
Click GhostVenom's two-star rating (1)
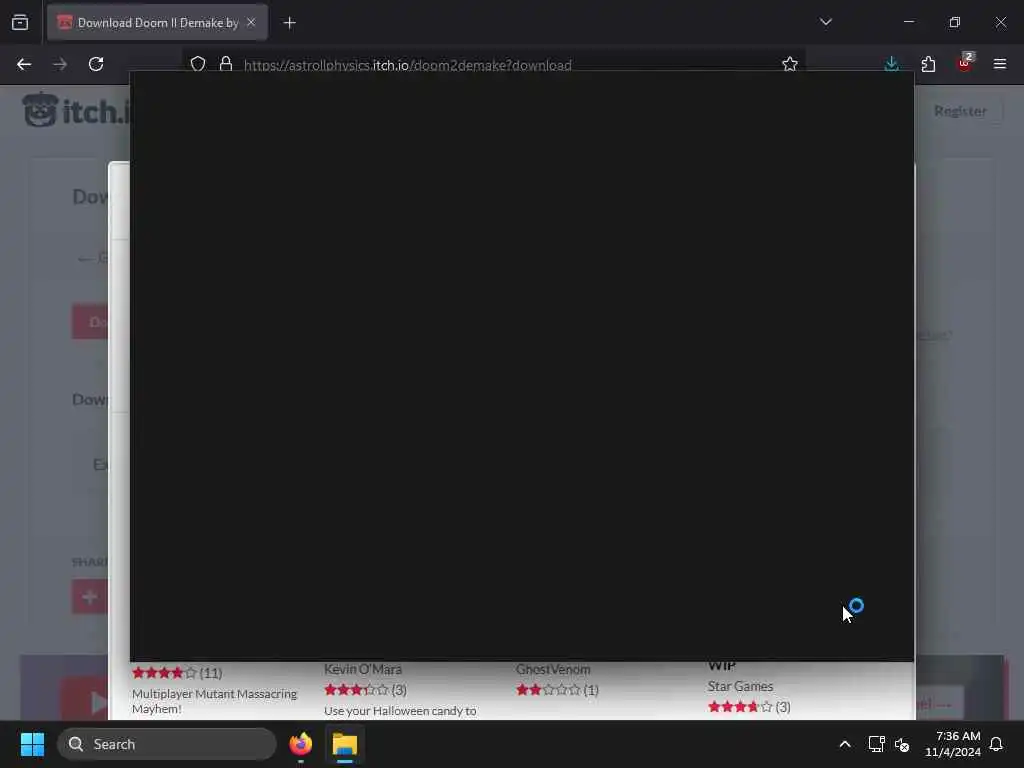coord(557,690)
